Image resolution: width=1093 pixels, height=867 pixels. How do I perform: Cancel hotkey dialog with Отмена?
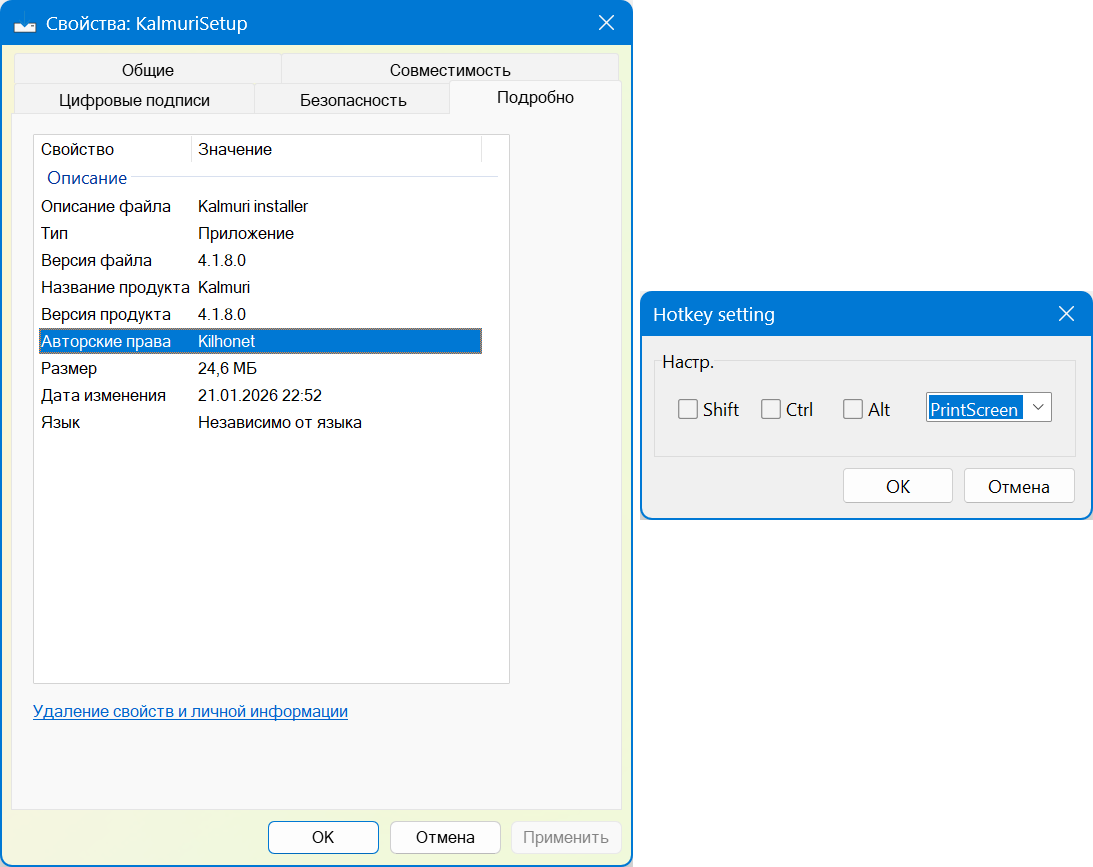click(1019, 487)
